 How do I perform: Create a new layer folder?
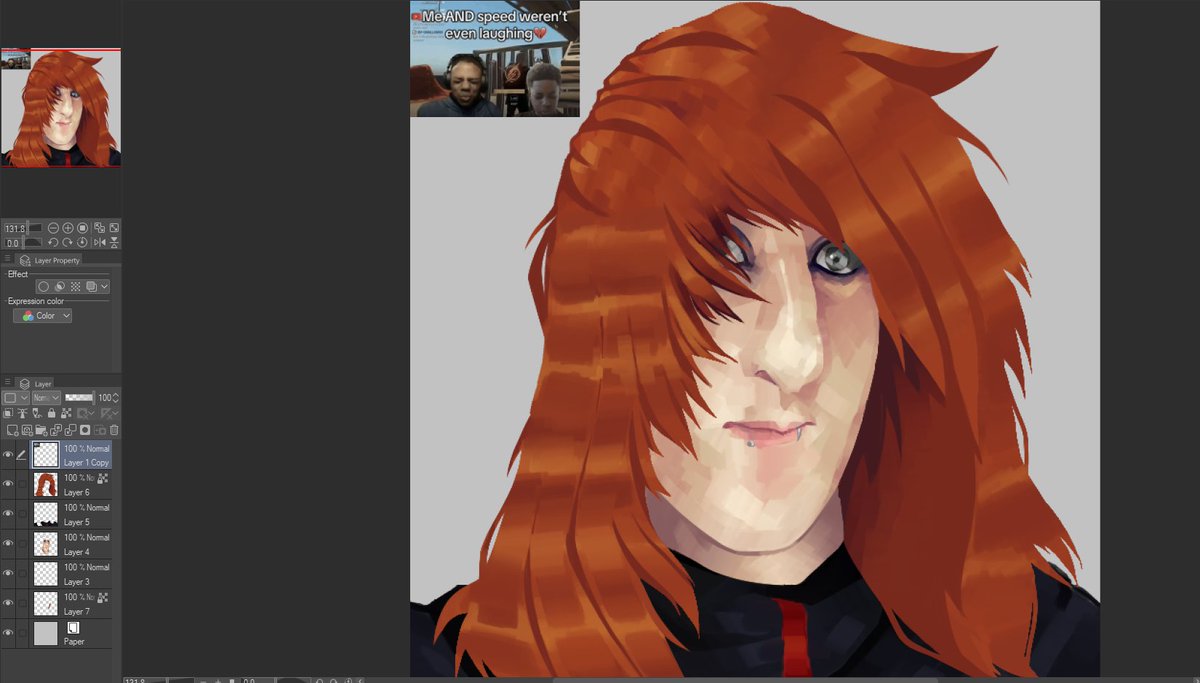pyautogui.click(x=41, y=430)
